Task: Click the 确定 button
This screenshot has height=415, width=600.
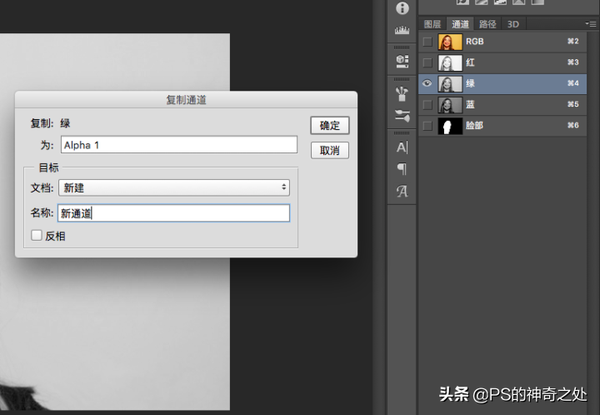Action: click(329, 125)
